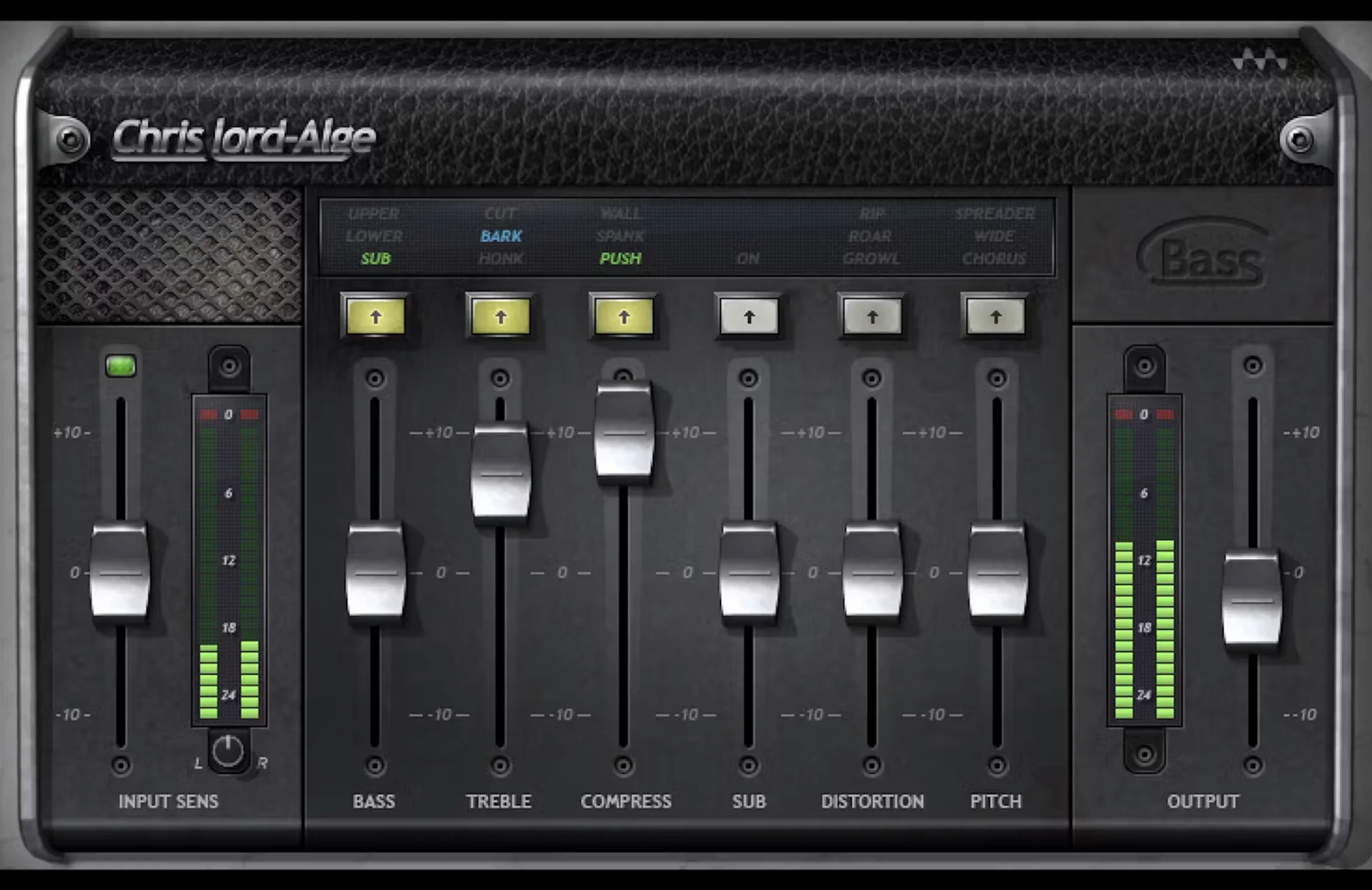Click the Pitch fader handle
The image size is (1372, 890).
pos(997,572)
